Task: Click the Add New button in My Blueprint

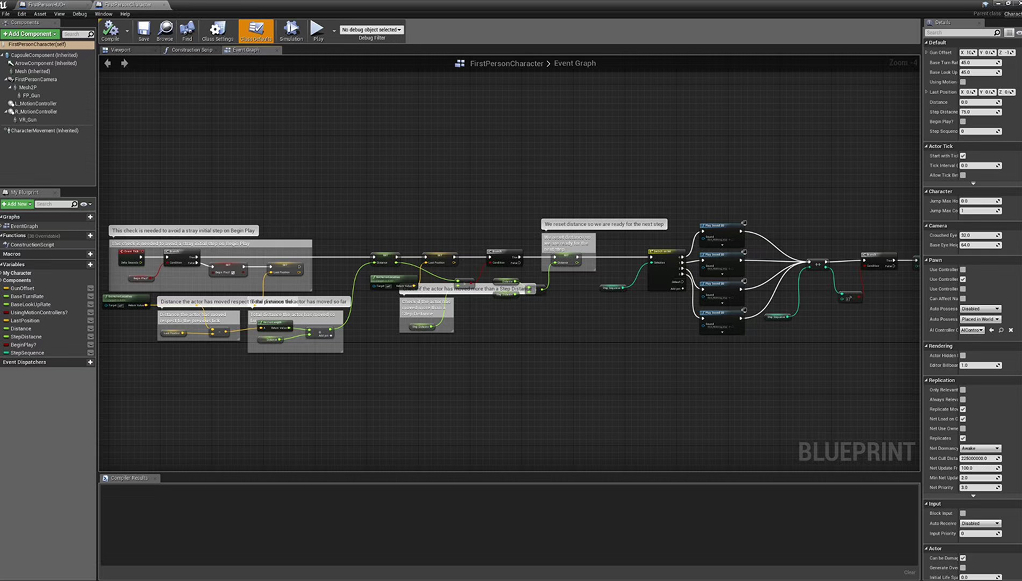Action: (x=17, y=204)
